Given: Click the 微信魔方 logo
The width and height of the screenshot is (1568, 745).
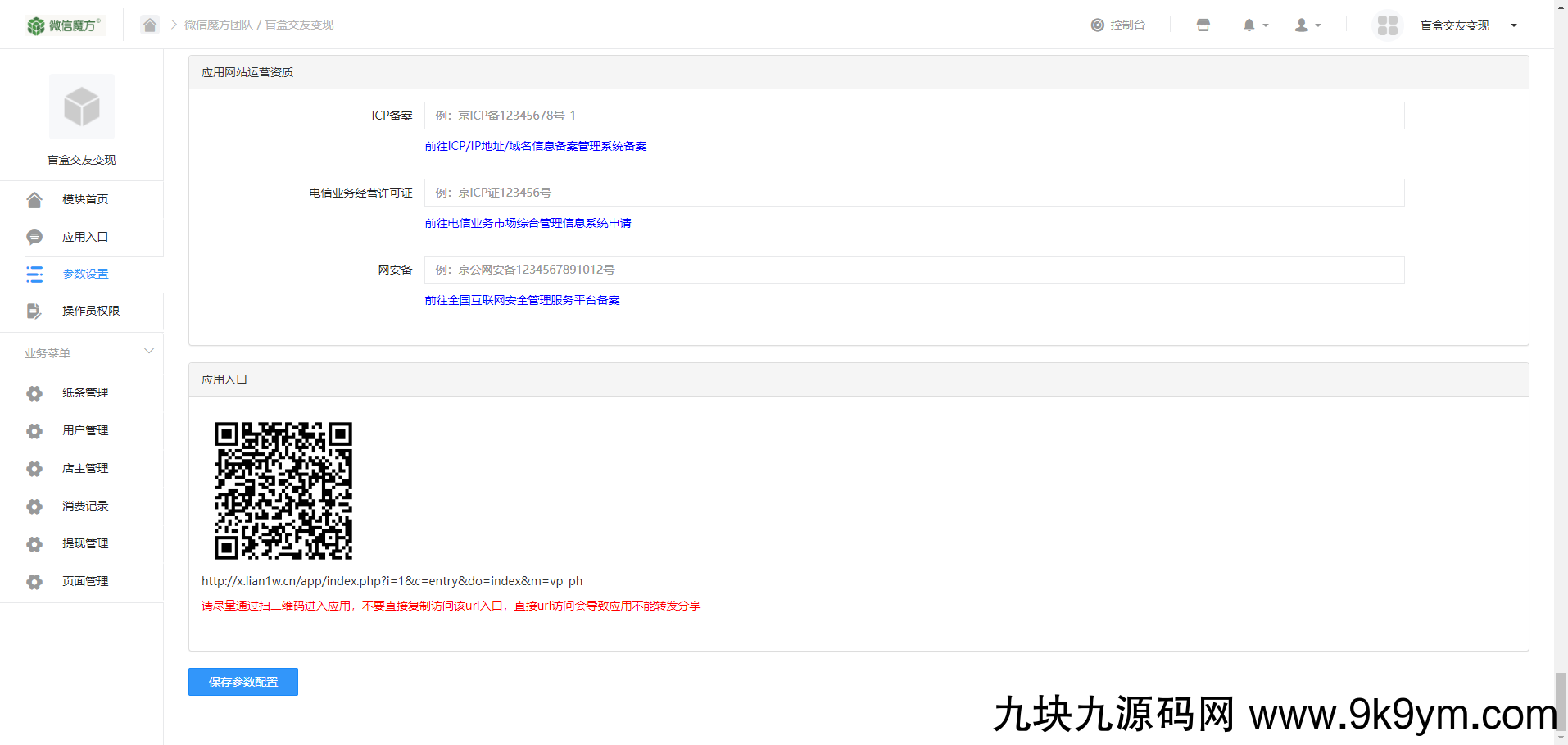Looking at the screenshot, I should [x=64, y=25].
